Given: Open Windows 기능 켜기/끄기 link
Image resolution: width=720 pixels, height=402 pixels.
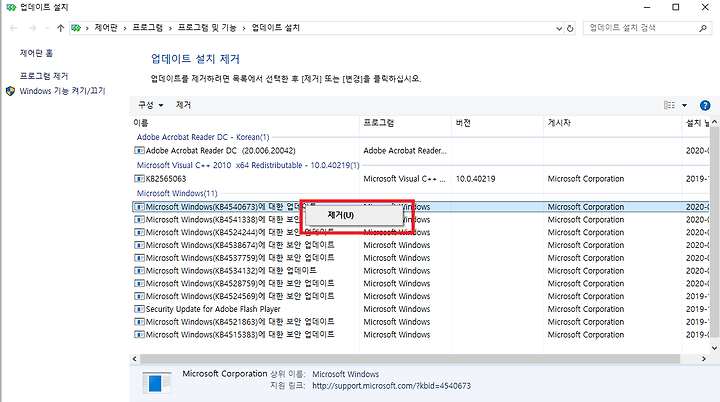Looking at the screenshot, I should [62, 91].
